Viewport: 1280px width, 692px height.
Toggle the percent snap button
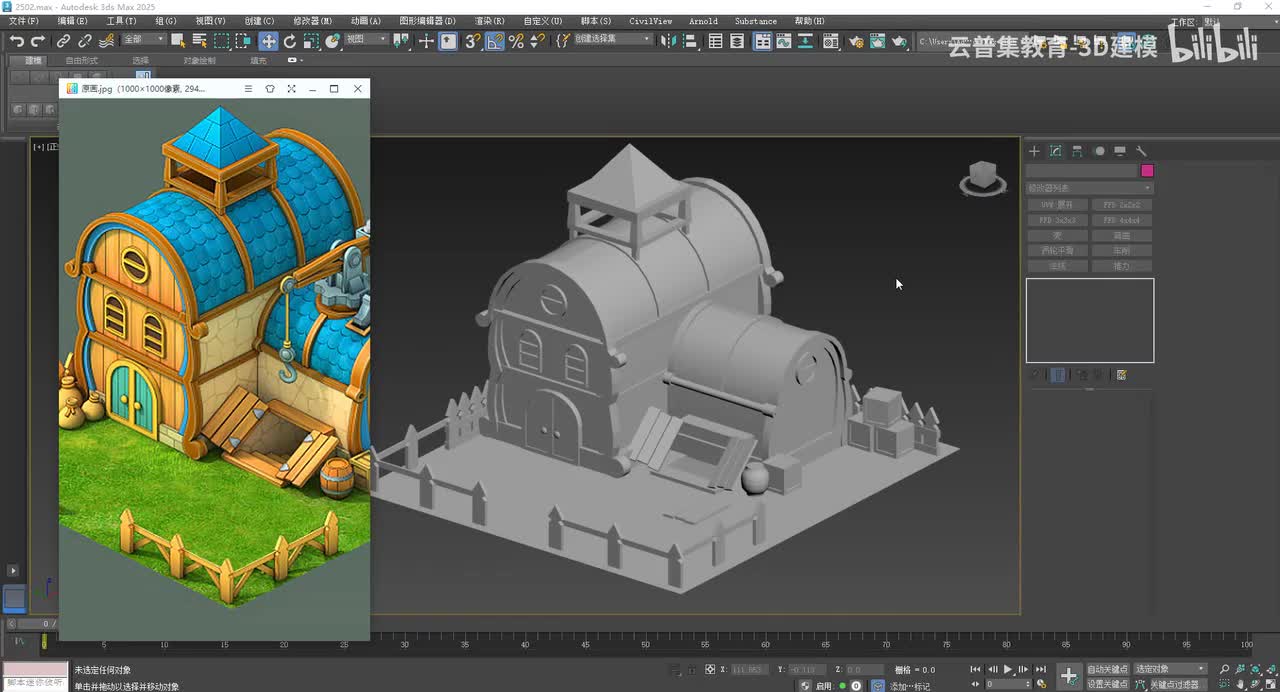(x=516, y=41)
